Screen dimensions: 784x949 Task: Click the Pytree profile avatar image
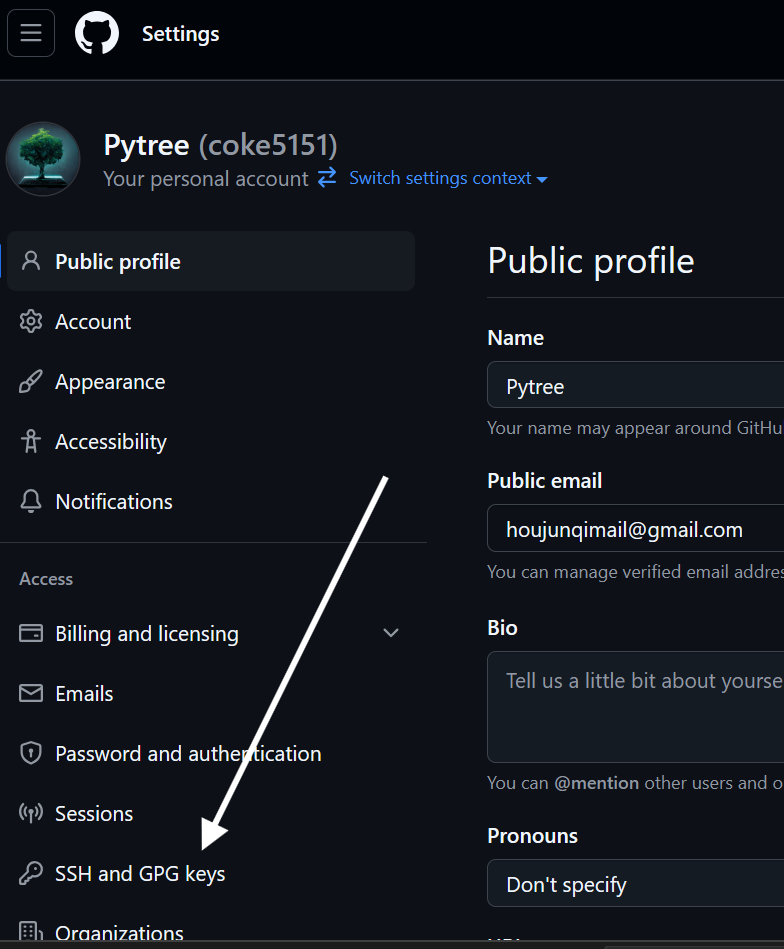point(43,159)
